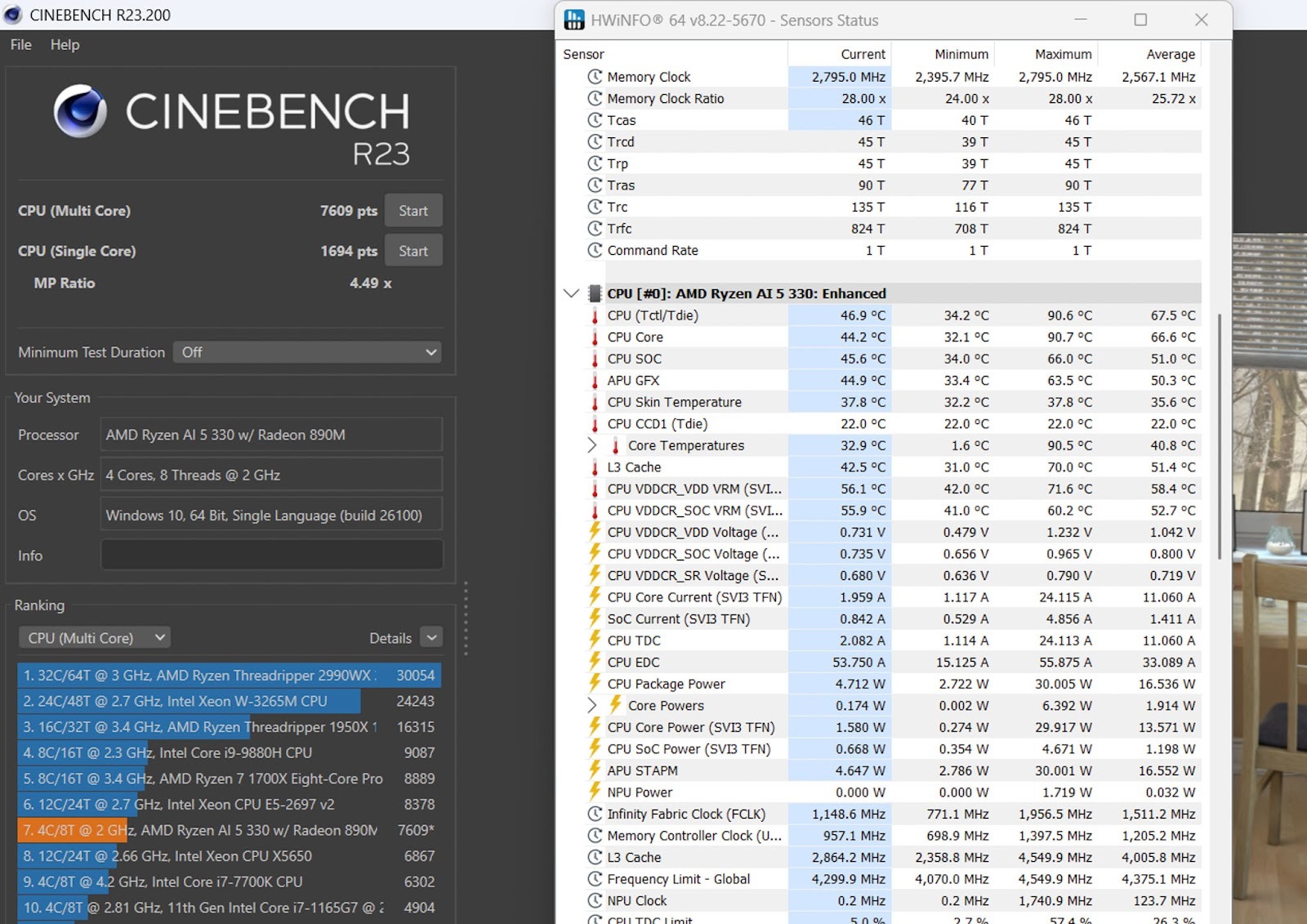Click the clock icon beside Infinity Fabric Clock
This screenshot has width=1307, height=924.
[595, 815]
